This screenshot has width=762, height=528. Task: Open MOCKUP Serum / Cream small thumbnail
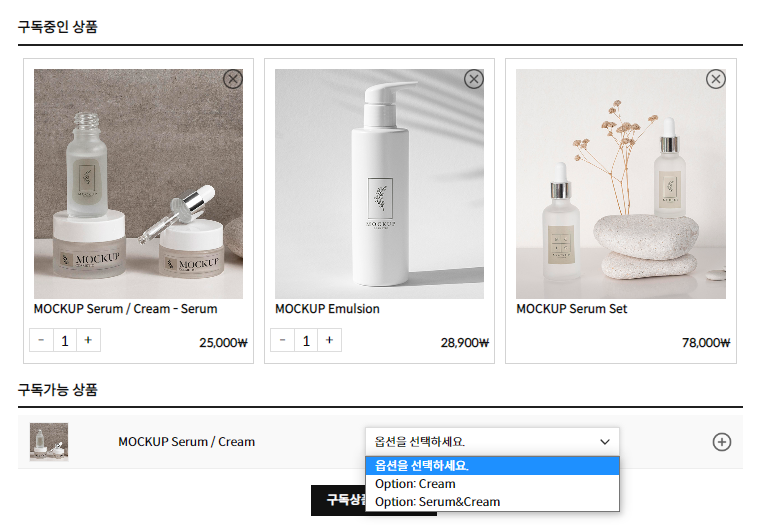49,442
